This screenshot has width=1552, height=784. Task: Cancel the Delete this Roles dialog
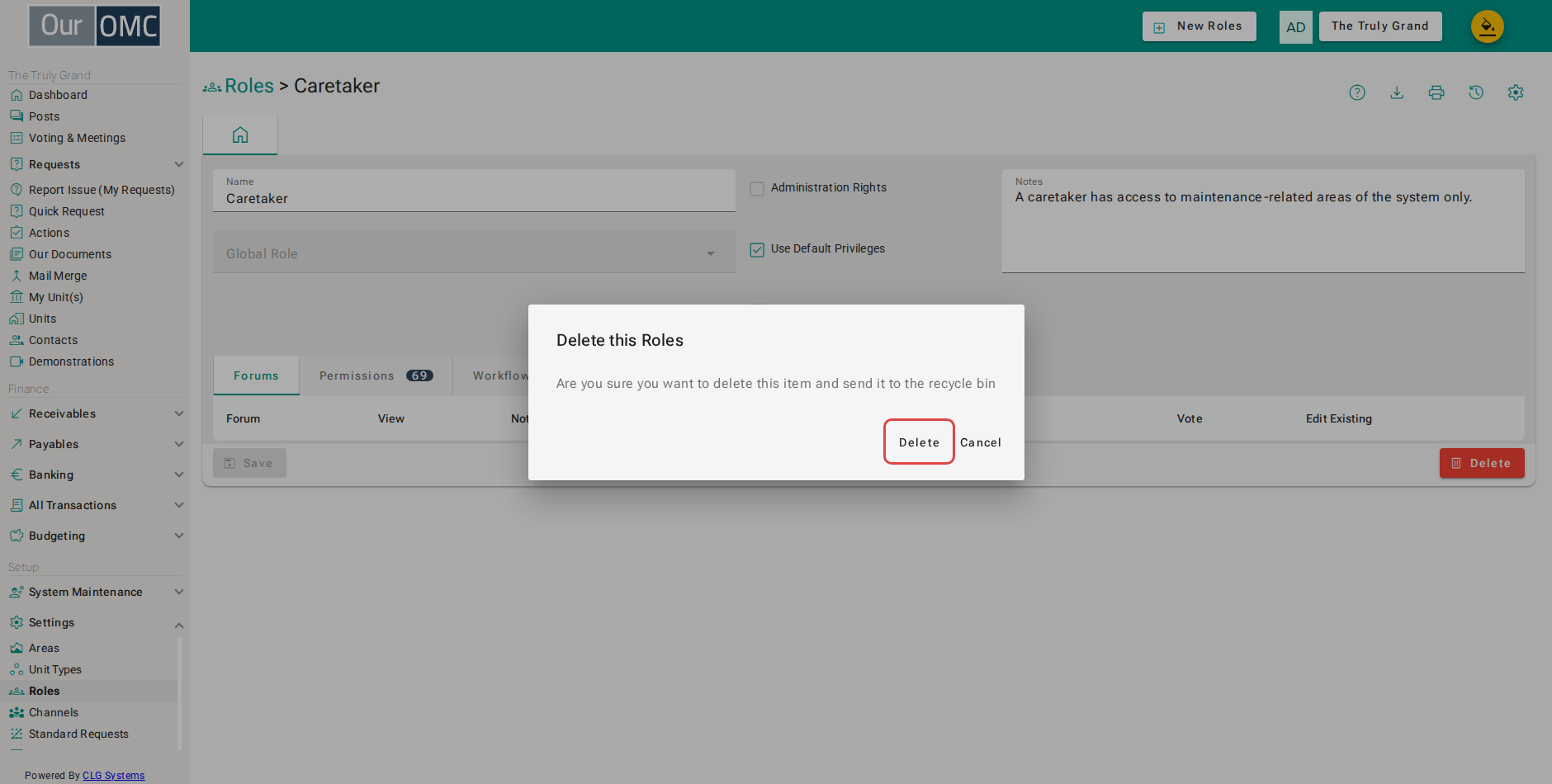click(981, 442)
